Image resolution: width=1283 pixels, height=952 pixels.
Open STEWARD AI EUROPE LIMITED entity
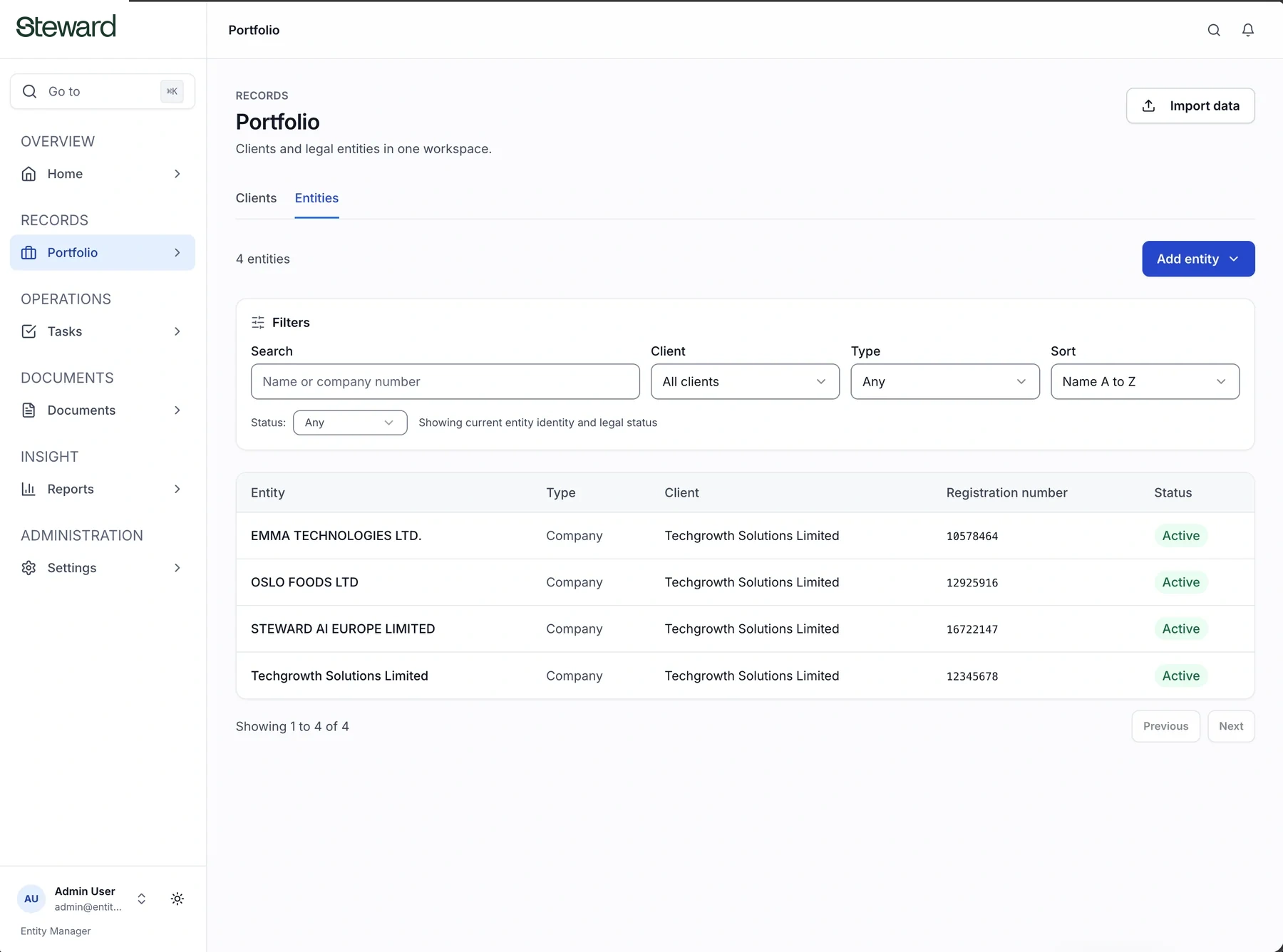343,629
